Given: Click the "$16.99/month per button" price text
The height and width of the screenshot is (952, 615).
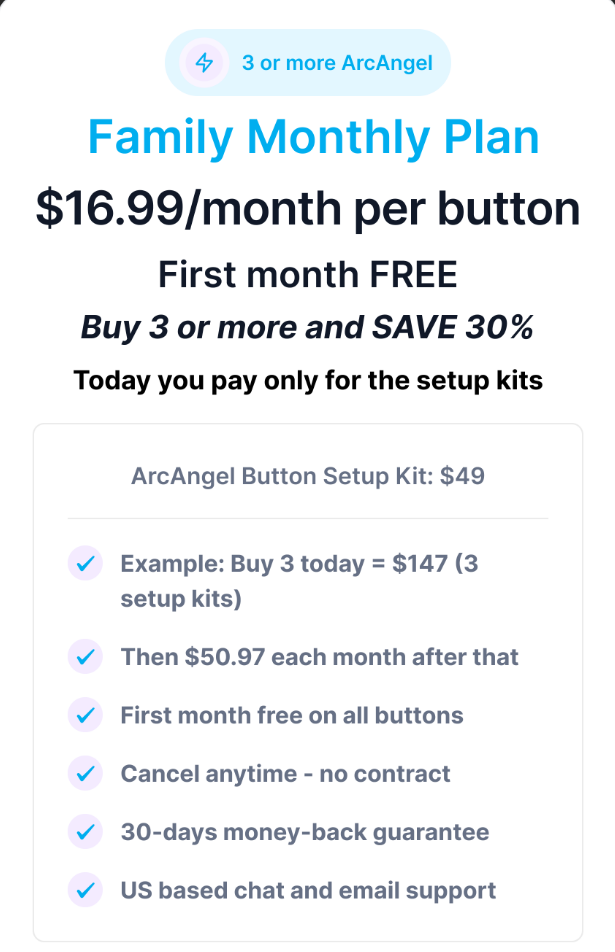Looking at the screenshot, I should pos(308,208).
